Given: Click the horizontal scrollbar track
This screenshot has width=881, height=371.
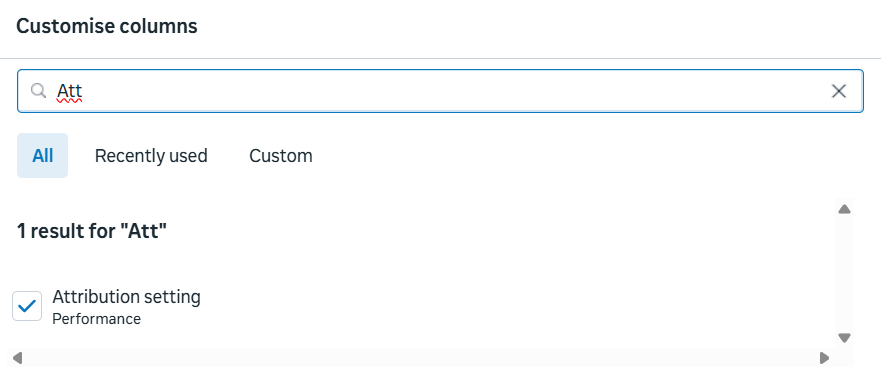Looking at the screenshot, I should tap(421, 358).
